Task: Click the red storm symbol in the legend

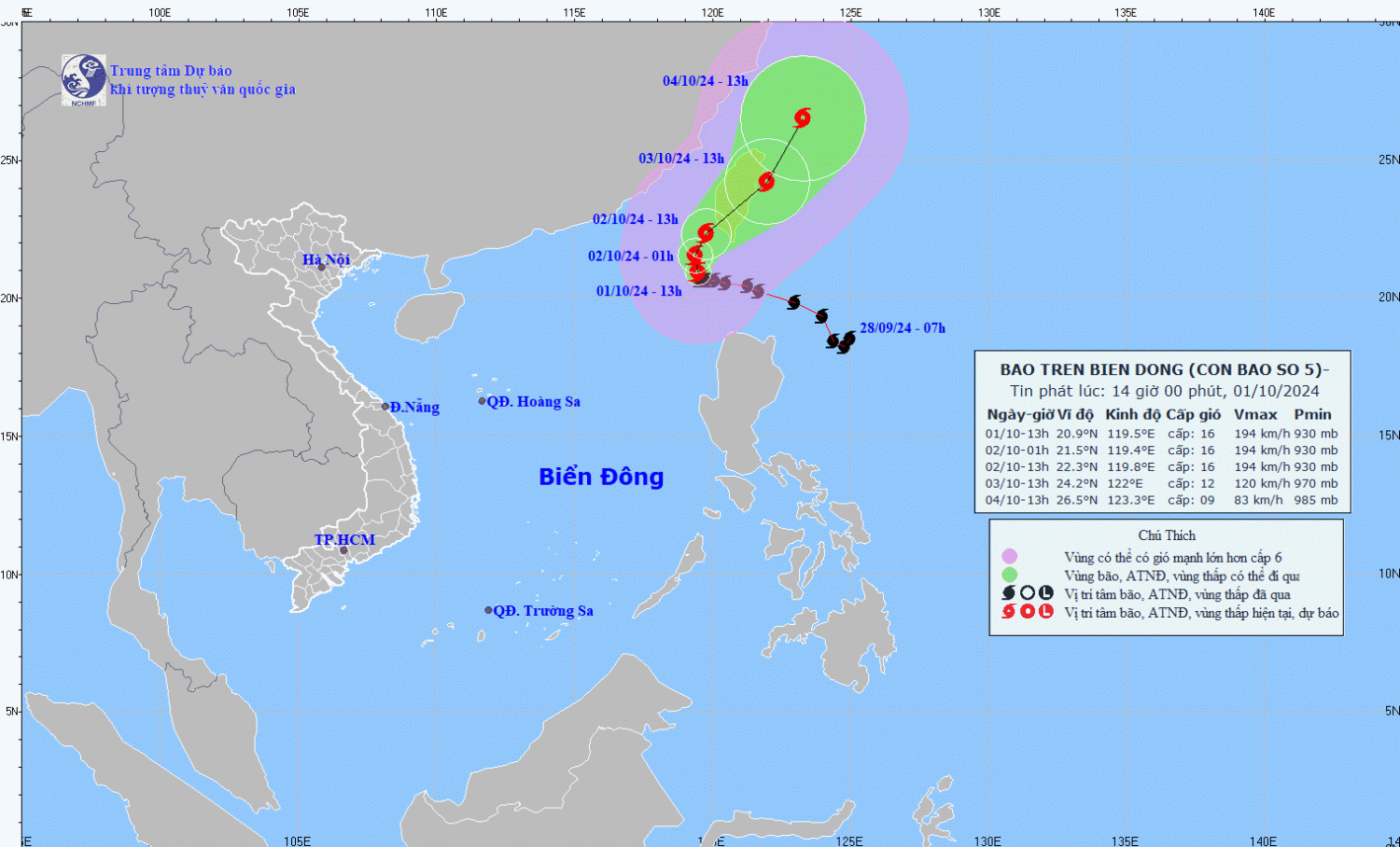Action: (x=1008, y=612)
